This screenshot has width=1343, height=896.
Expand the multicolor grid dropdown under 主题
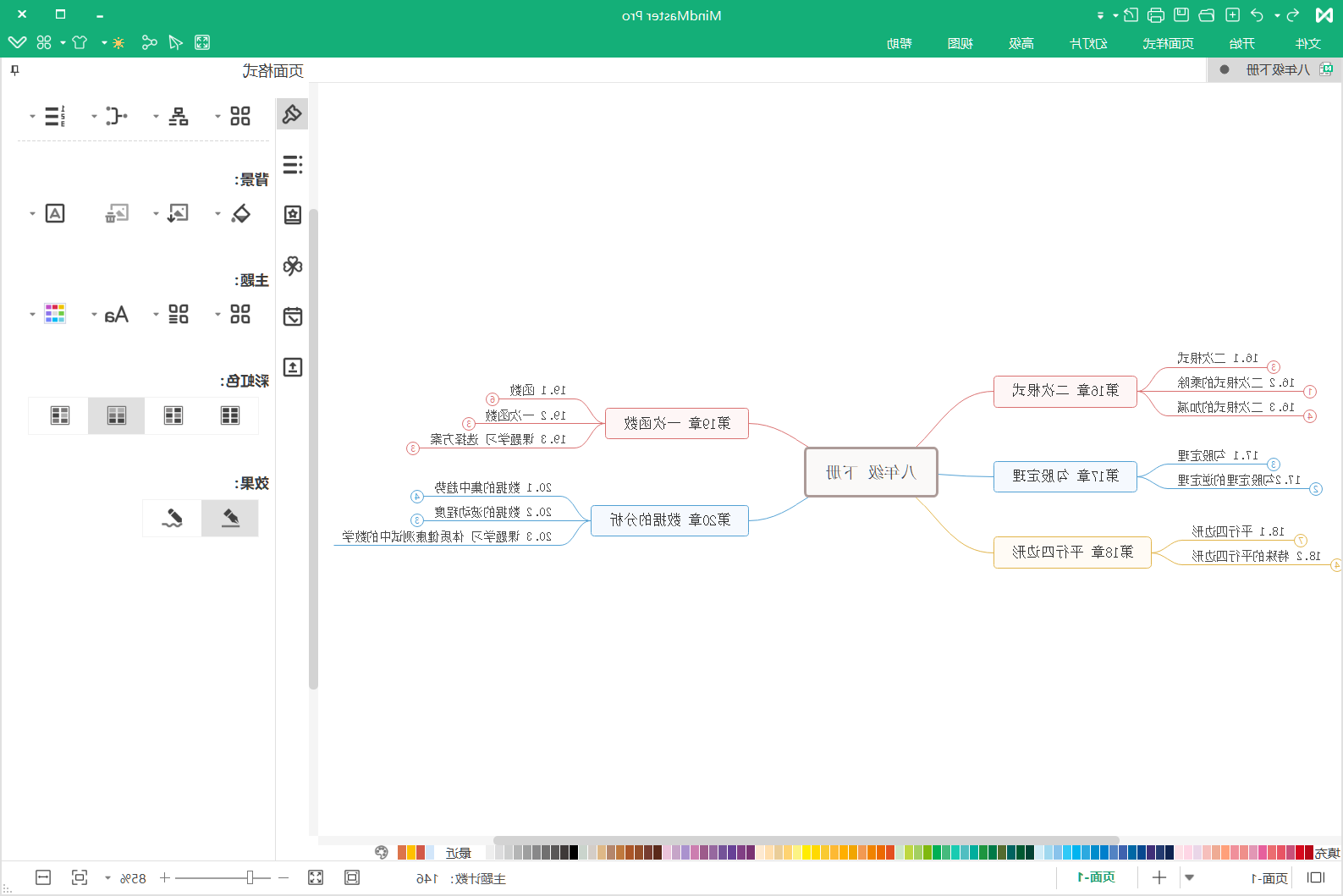tap(32, 315)
